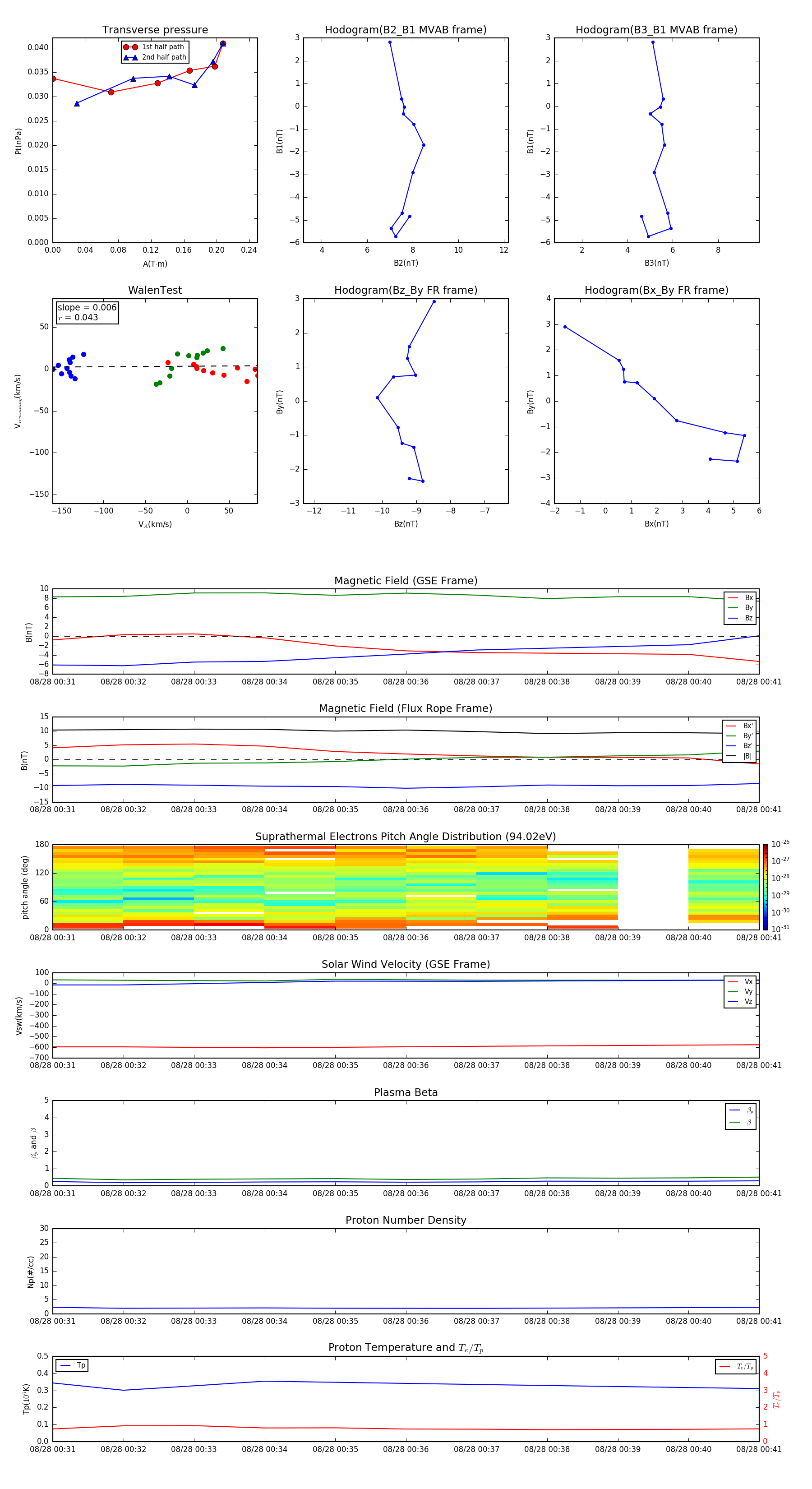The height and width of the screenshot is (1489, 812).
Task: Select 'Bz' in the GSE Frame legend
Action: tap(740, 618)
